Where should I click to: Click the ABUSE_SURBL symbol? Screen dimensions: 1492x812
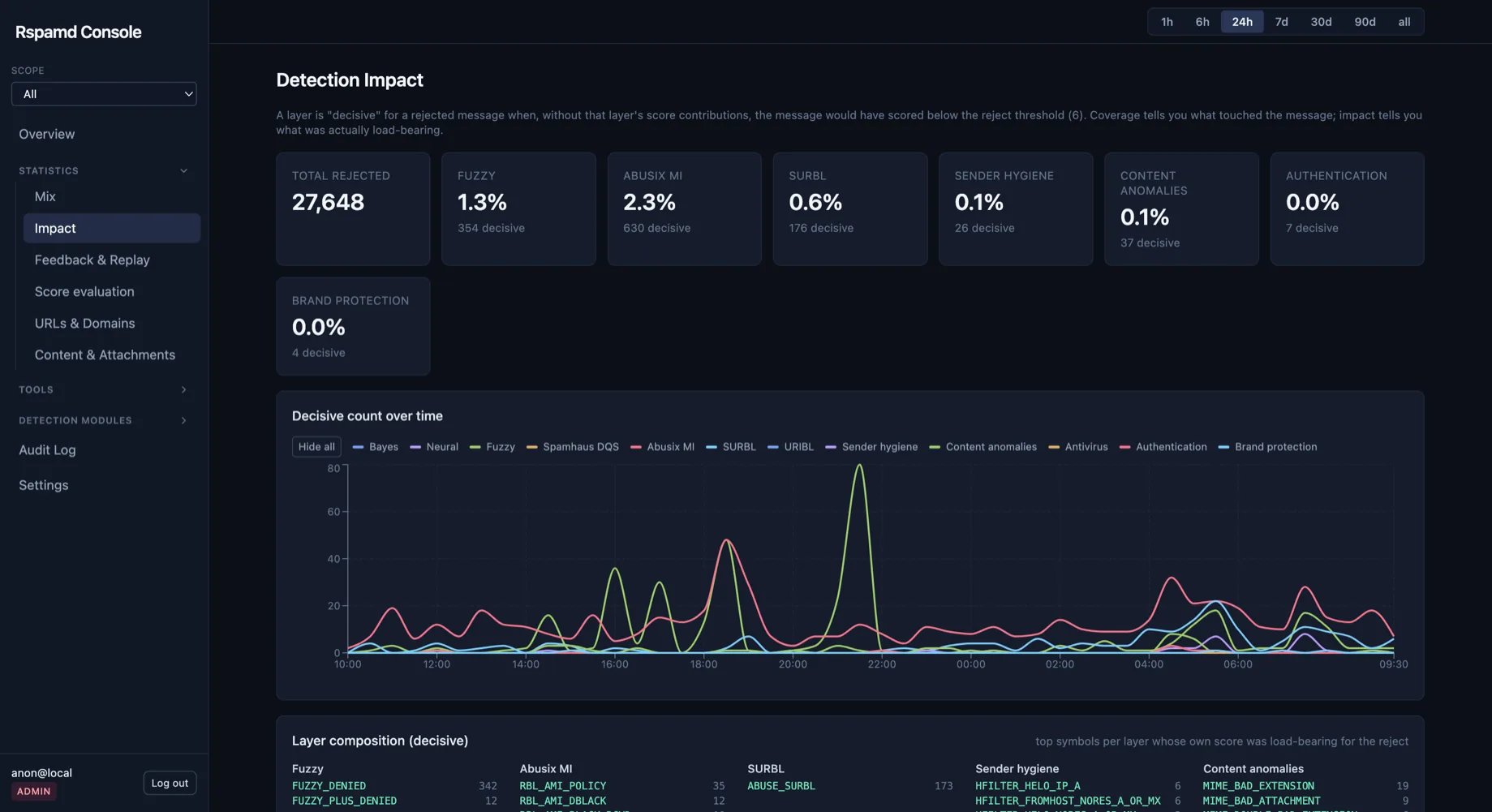click(781, 786)
